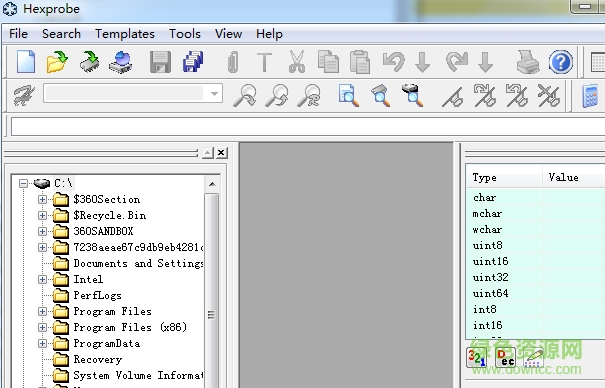Select the Documents and Settings folder
The height and width of the screenshot is (388, 605).
tap(138, 263)
